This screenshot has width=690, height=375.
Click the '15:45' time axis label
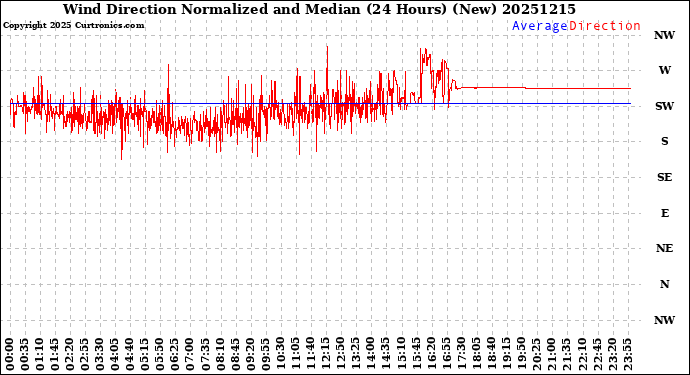point(416,355)
